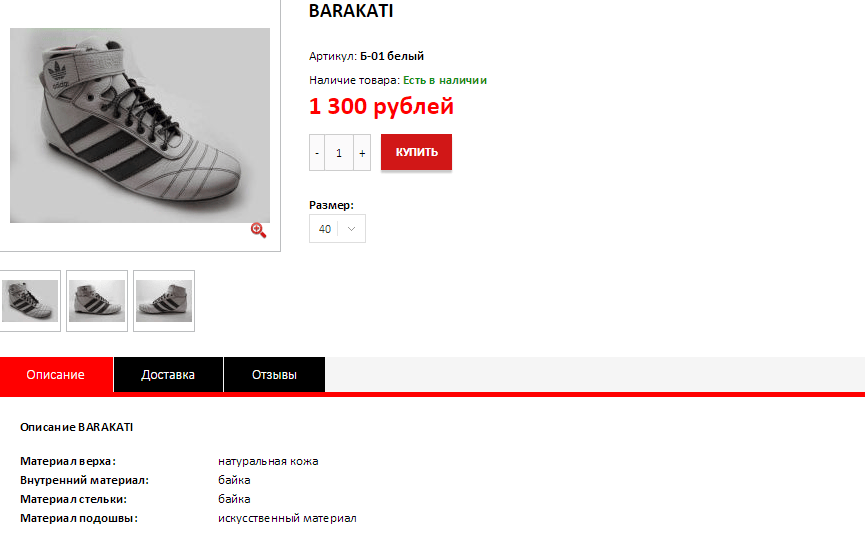Viewport: 865px width, 550px height.
Task: Select the second shoe thumbnail
Action: click(97, 301)
